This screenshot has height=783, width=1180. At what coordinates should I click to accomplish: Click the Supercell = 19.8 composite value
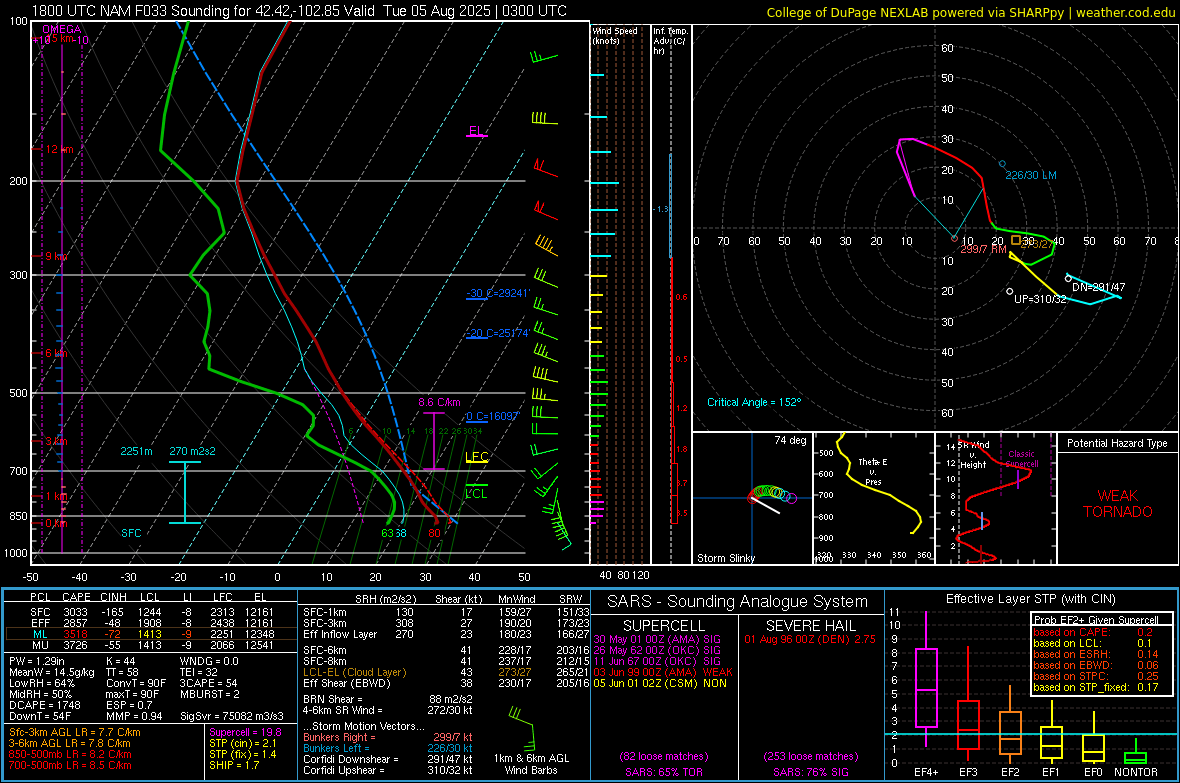point(245,732)
